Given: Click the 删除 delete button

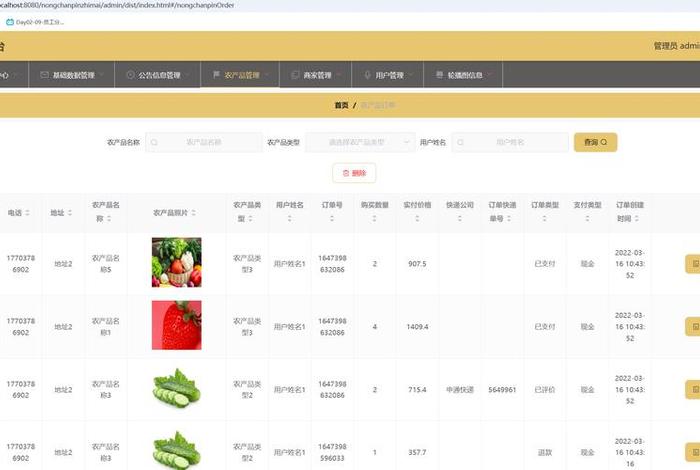Looking at the screenshot, I should point(354,173).
